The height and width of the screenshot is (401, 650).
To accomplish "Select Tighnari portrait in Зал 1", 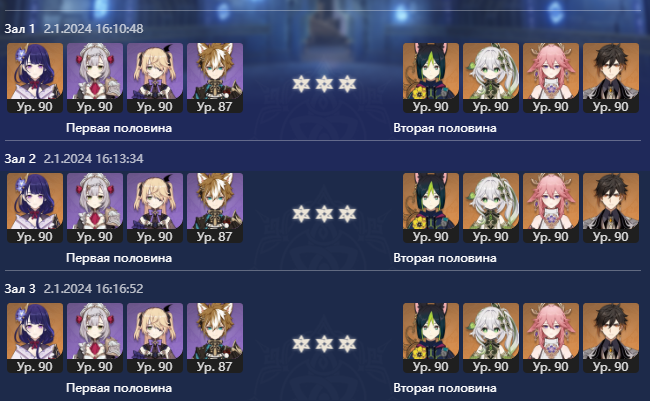I will click(x=431, y=78).
